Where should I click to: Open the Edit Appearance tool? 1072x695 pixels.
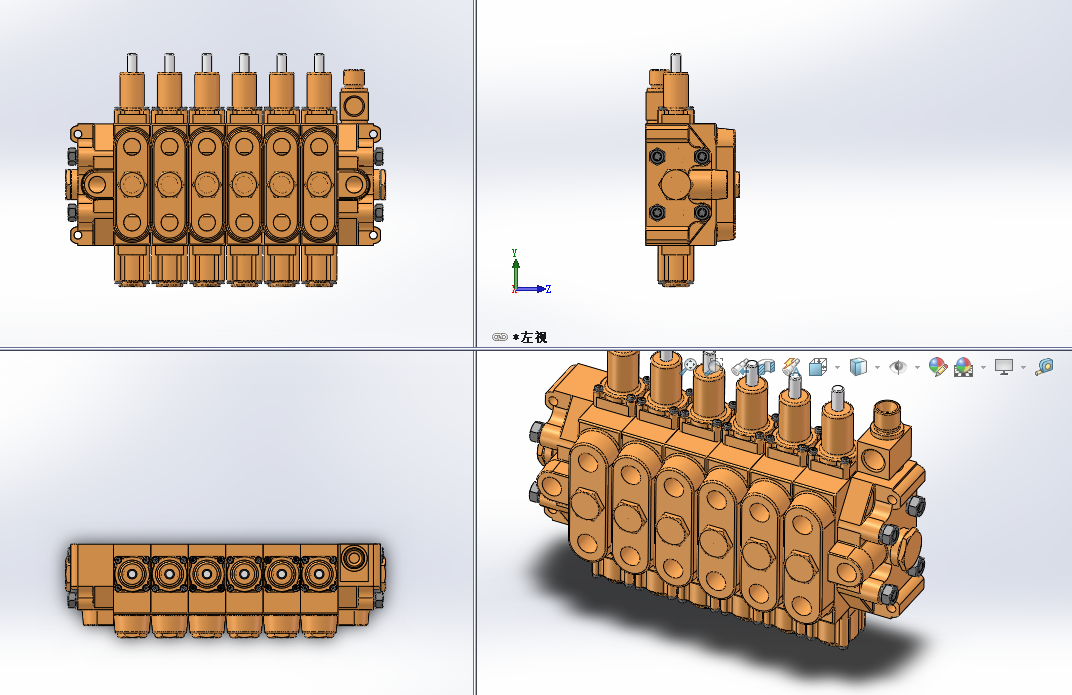[938, 367]
